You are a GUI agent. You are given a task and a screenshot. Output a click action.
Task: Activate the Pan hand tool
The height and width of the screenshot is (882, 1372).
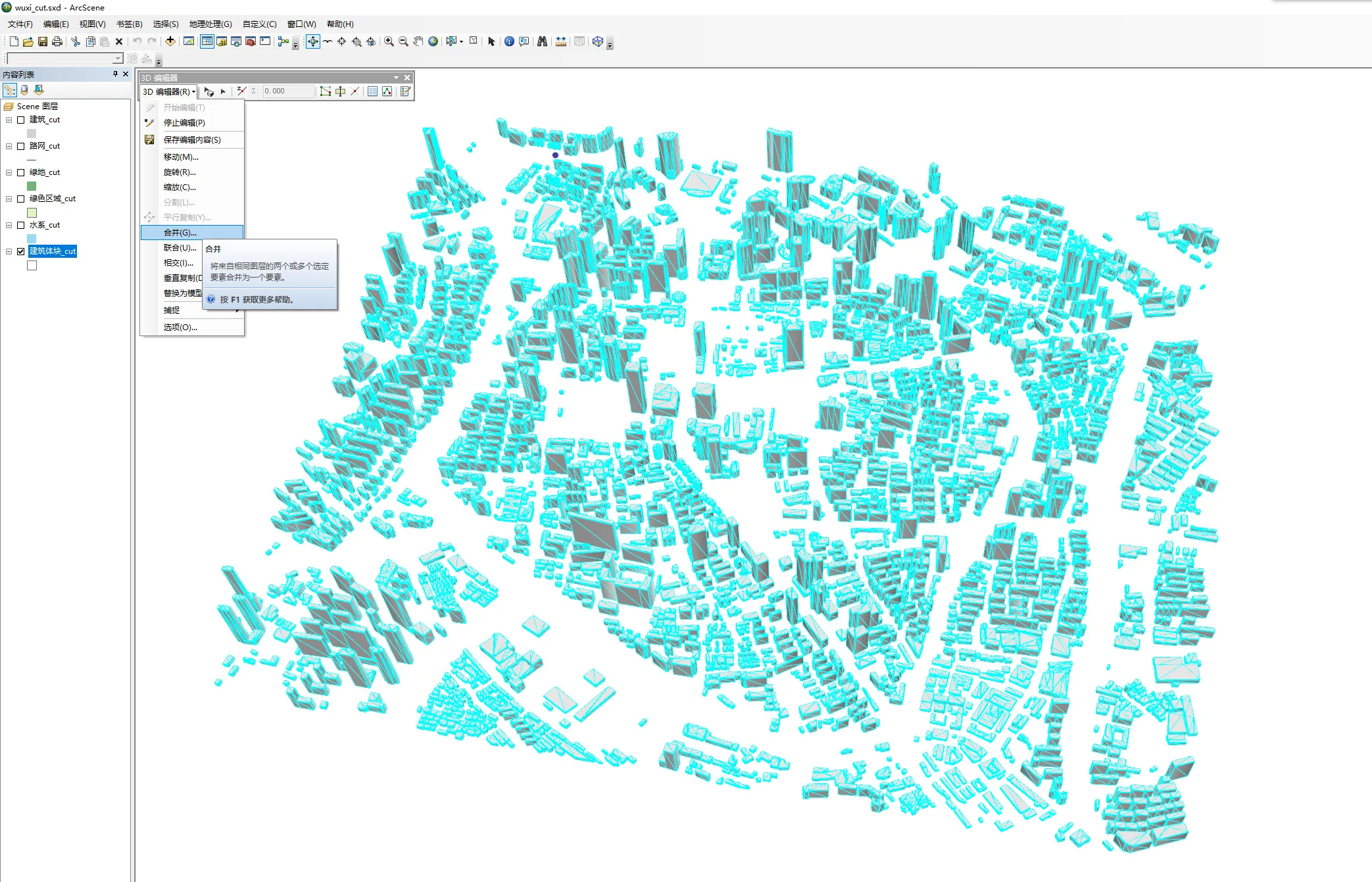point(418,41)
